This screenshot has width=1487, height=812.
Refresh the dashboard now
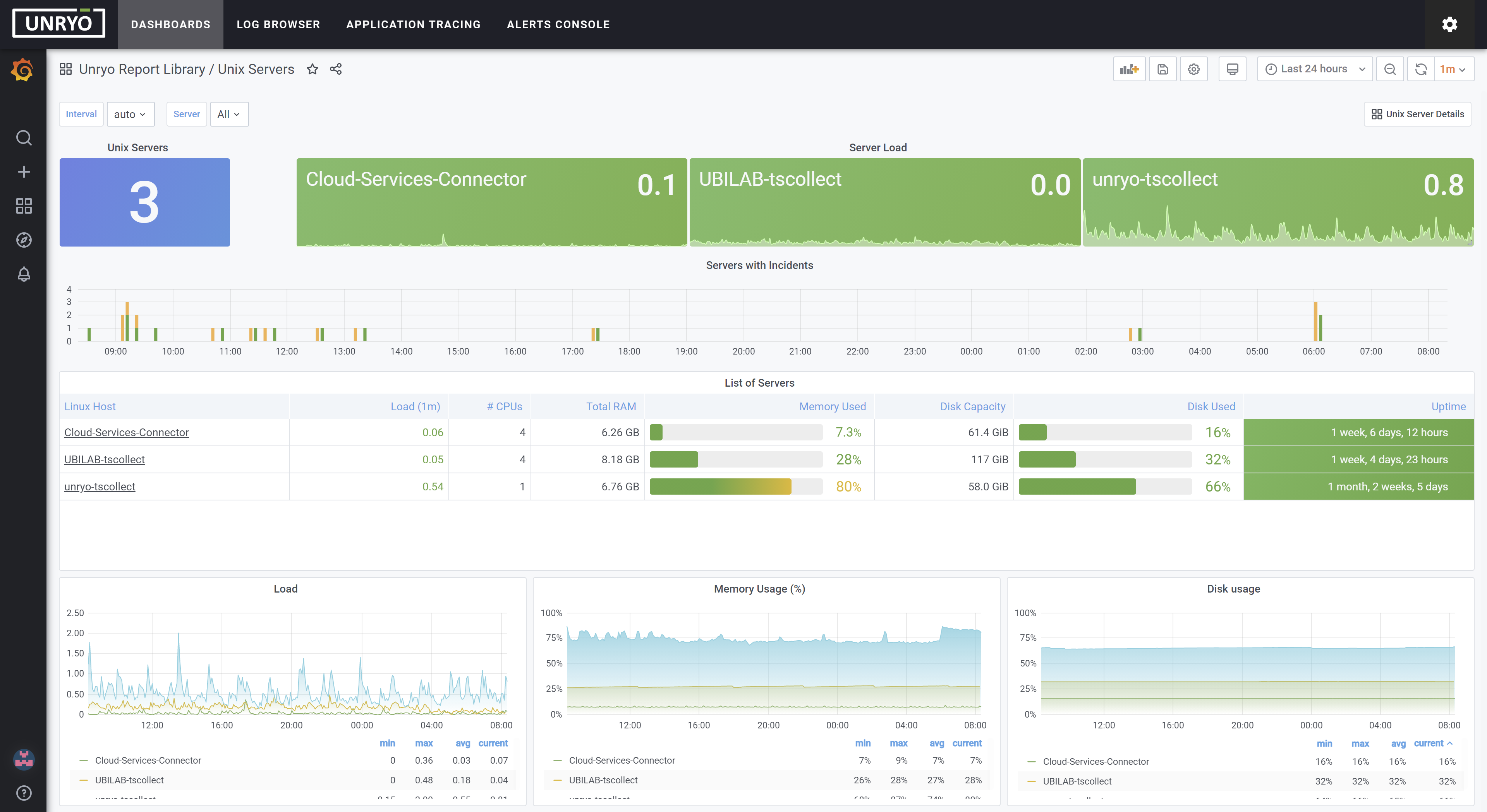coord(1421,69)
